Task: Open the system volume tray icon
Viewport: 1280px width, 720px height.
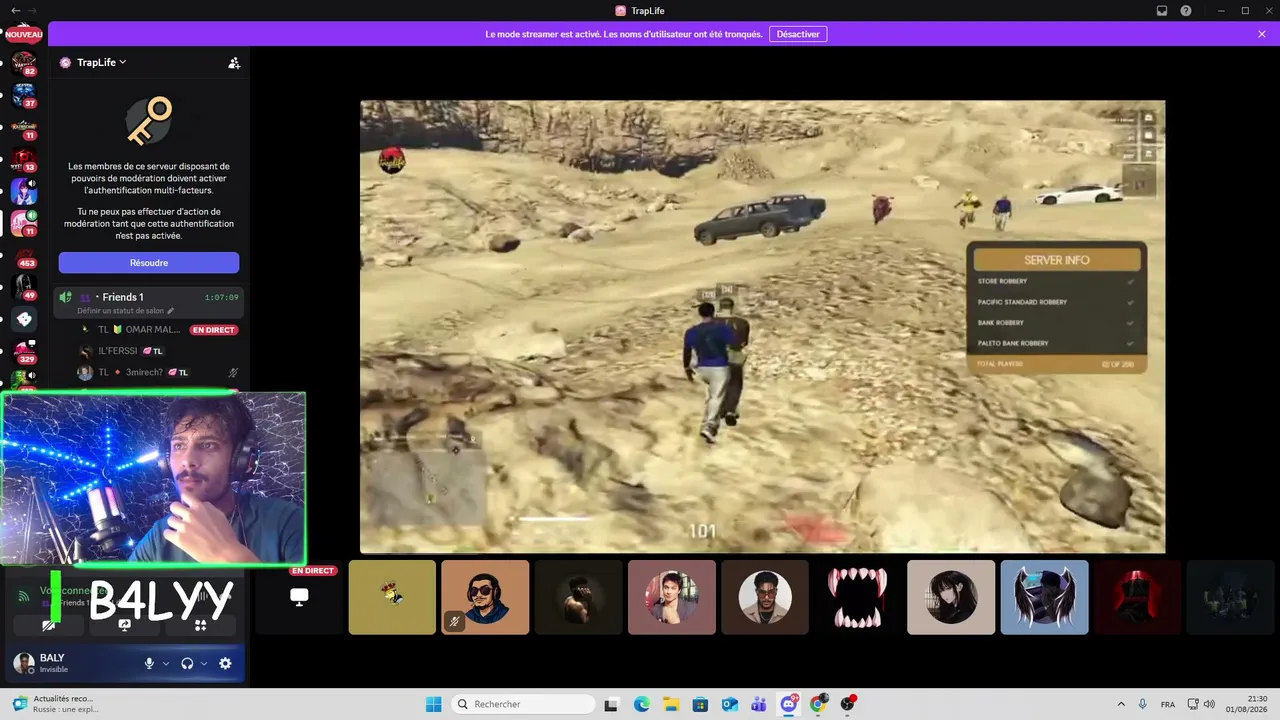Action: (x=1209, y=704)
